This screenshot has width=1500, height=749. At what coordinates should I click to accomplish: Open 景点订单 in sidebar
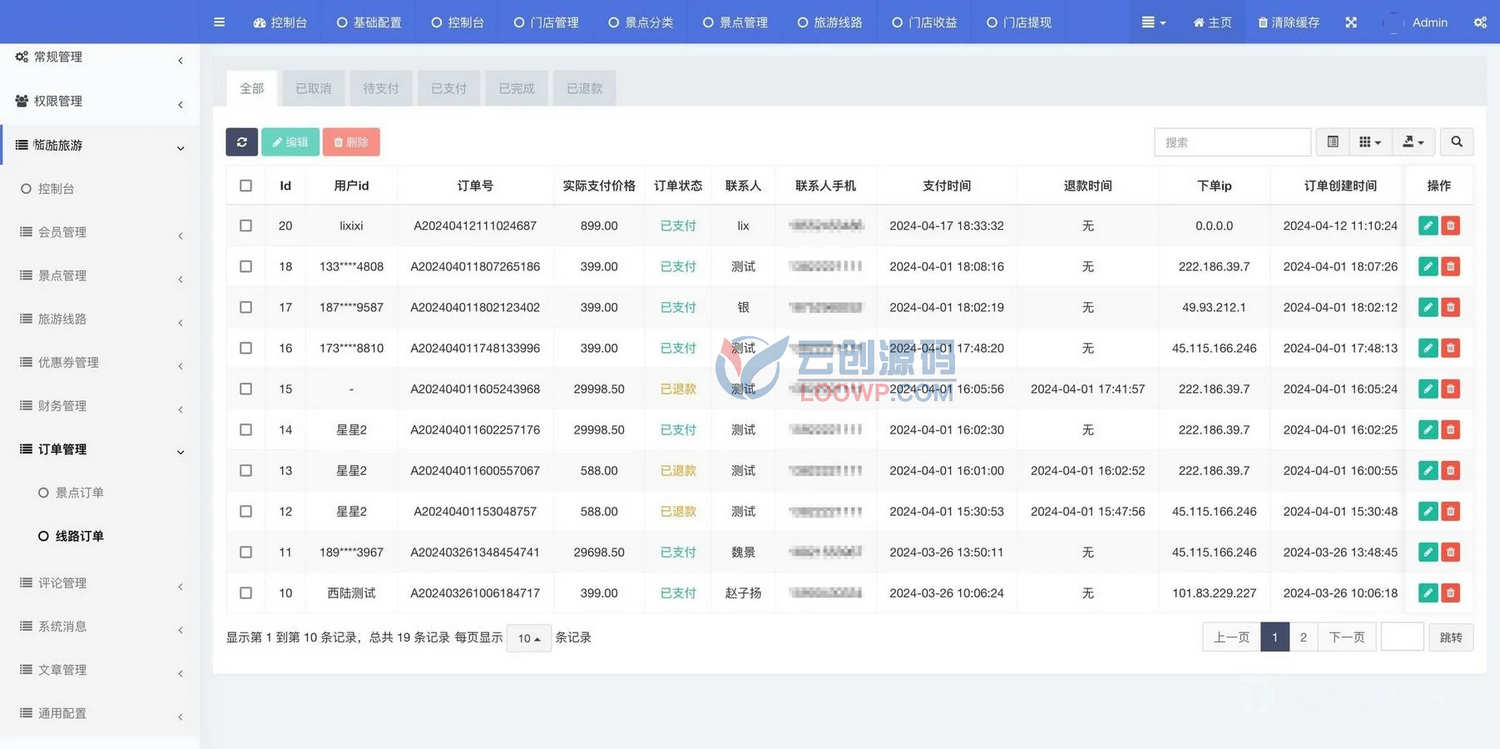pyautogui.click(x=79, y=493)
